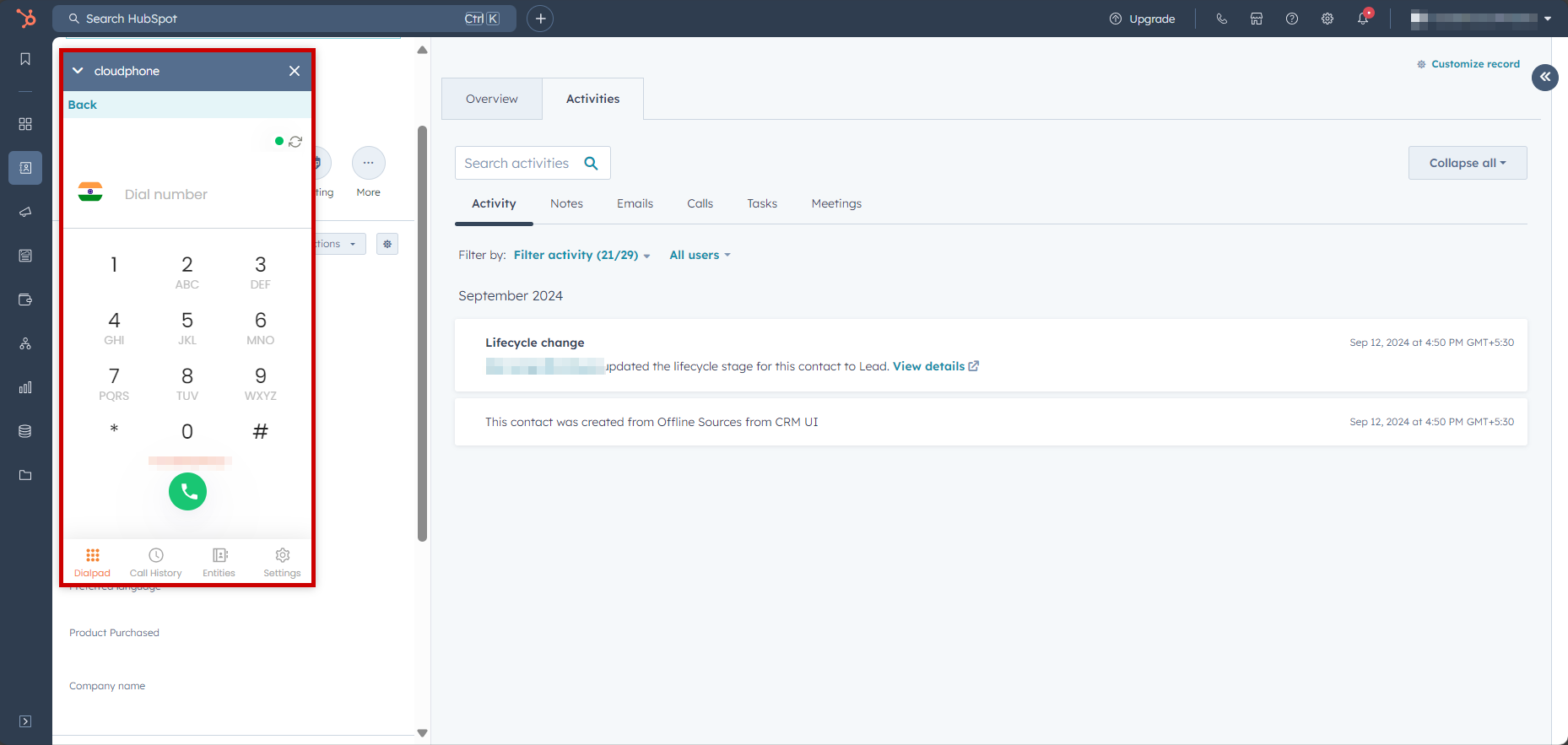Click the More actions ellipsis button
Screen dimensions: 1568x745
(369, 163)
